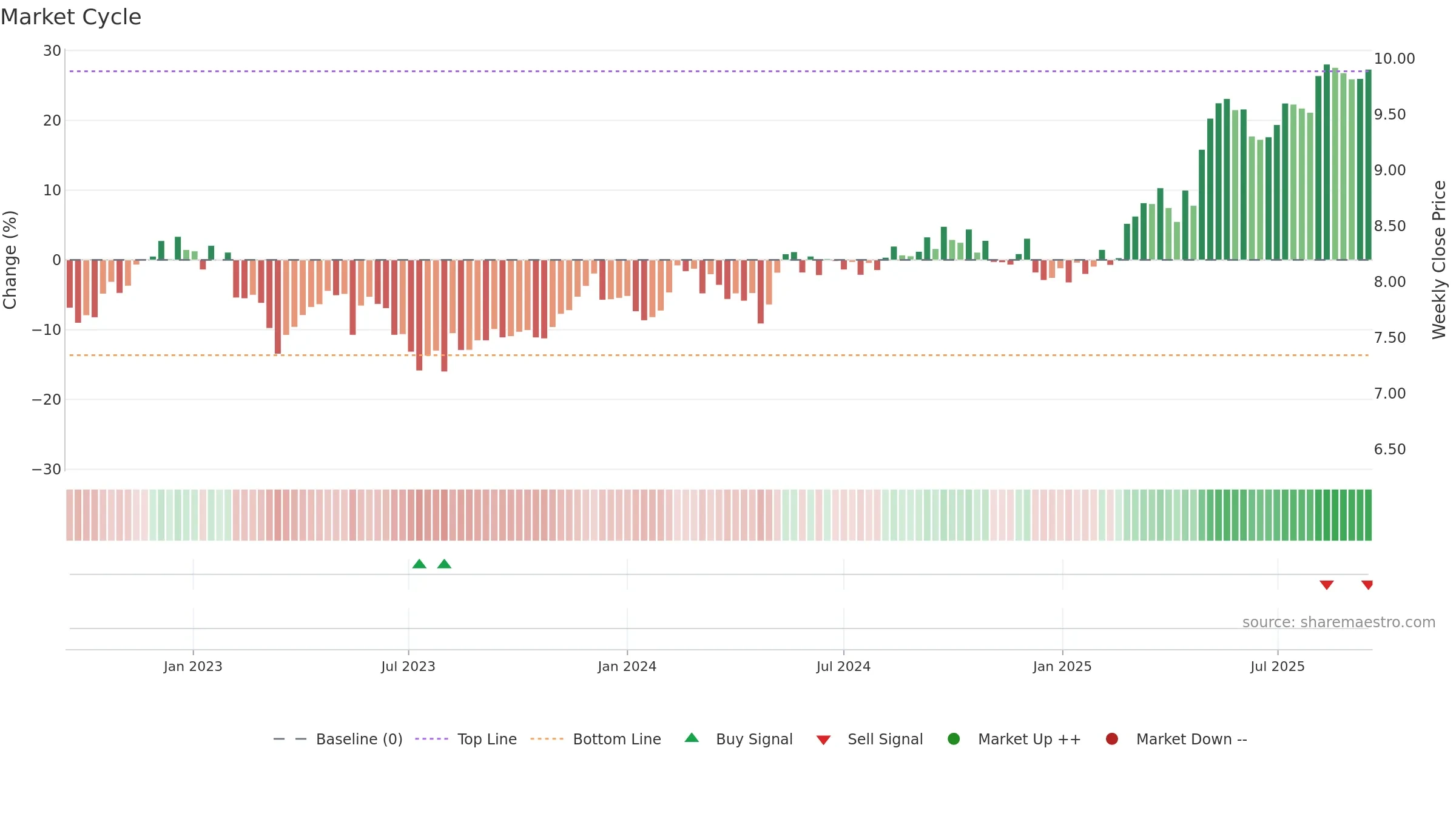This screenshot has height=819, width=1456.
Task: Click the 9.50 price axis label
Action: click(1390, 115)
